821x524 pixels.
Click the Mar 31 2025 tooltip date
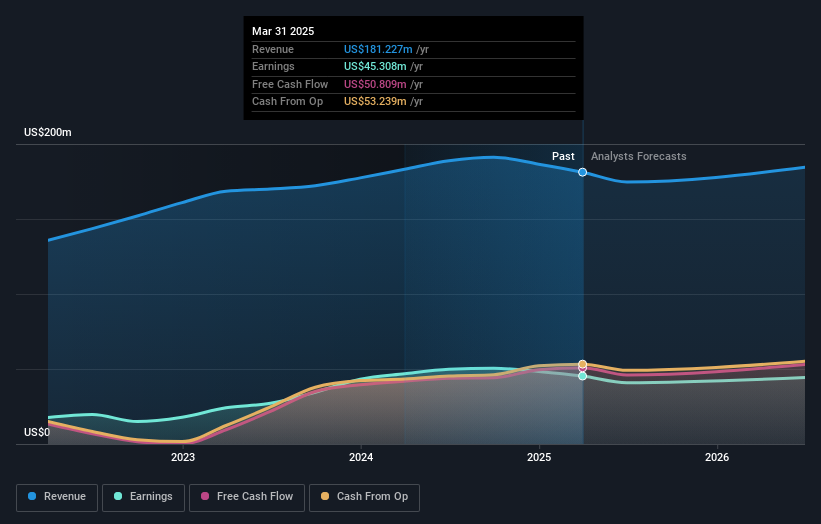(283, 31)
